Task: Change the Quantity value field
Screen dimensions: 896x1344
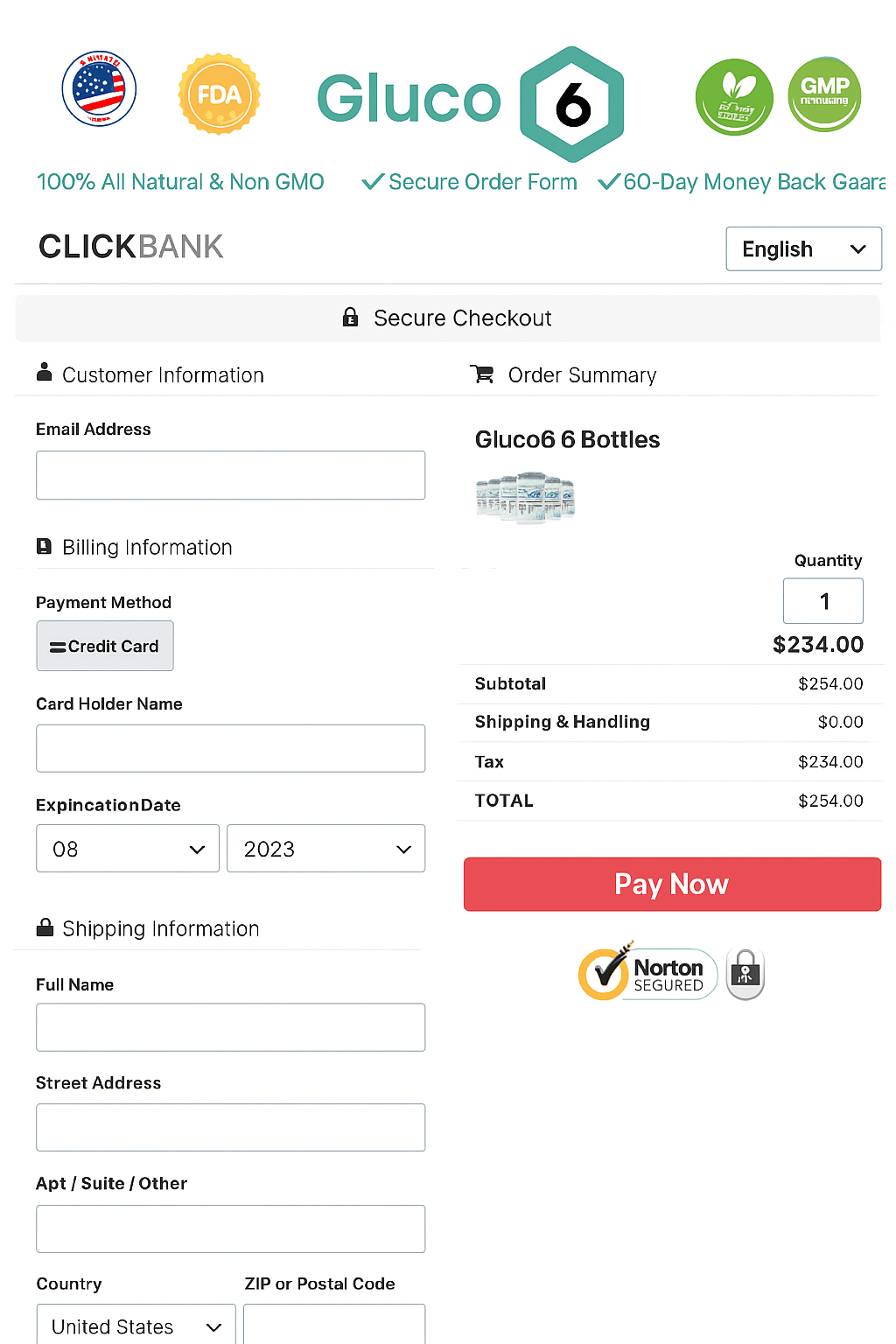Action: [822, 601]
